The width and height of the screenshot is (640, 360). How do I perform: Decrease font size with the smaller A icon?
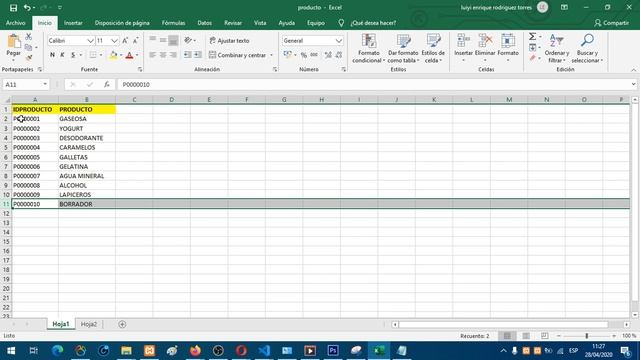[136, 40]
